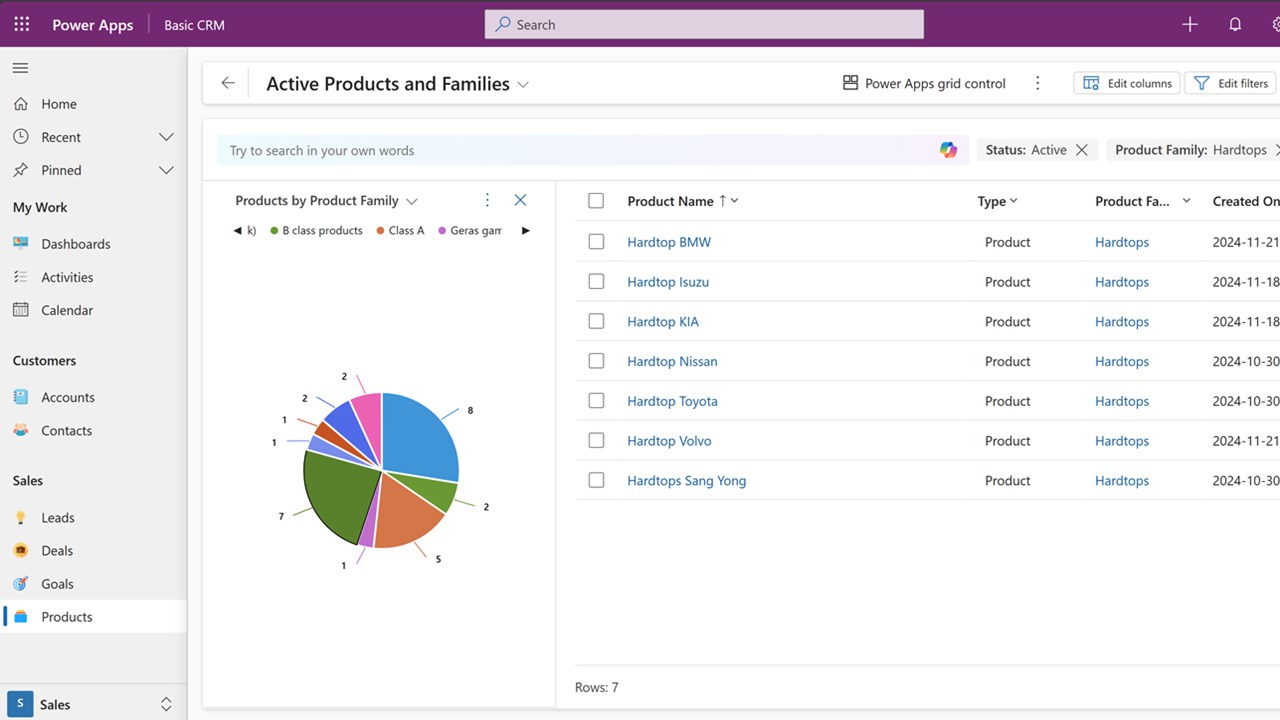This screenshot has height=720, width=1280.
Task: Click the top Search box
Action: point(704,24)
